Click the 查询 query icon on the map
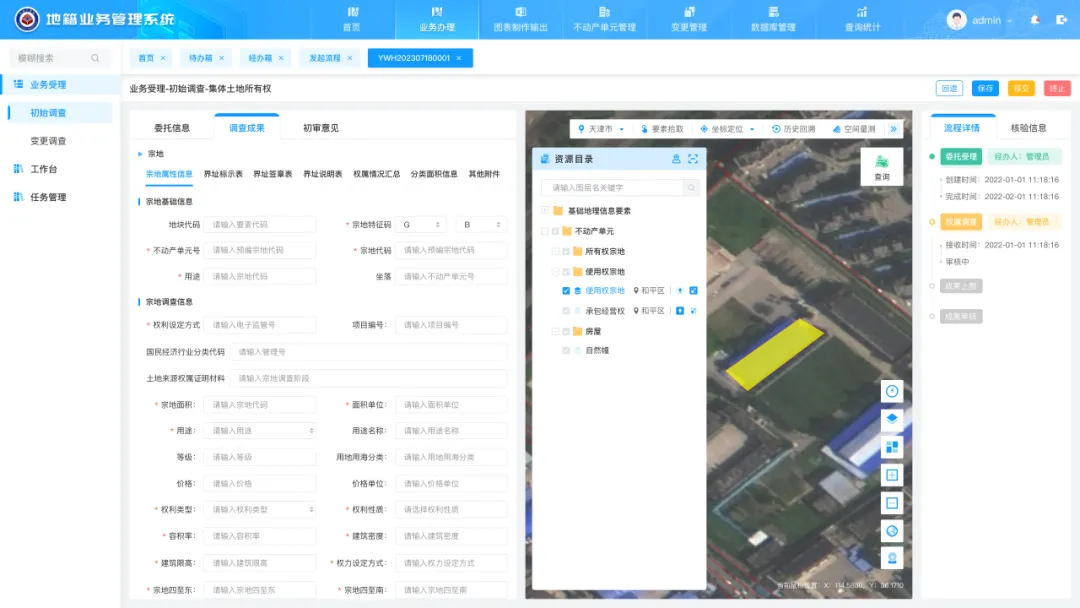This screenshot has height=608, width=1080. coord(881,166)
